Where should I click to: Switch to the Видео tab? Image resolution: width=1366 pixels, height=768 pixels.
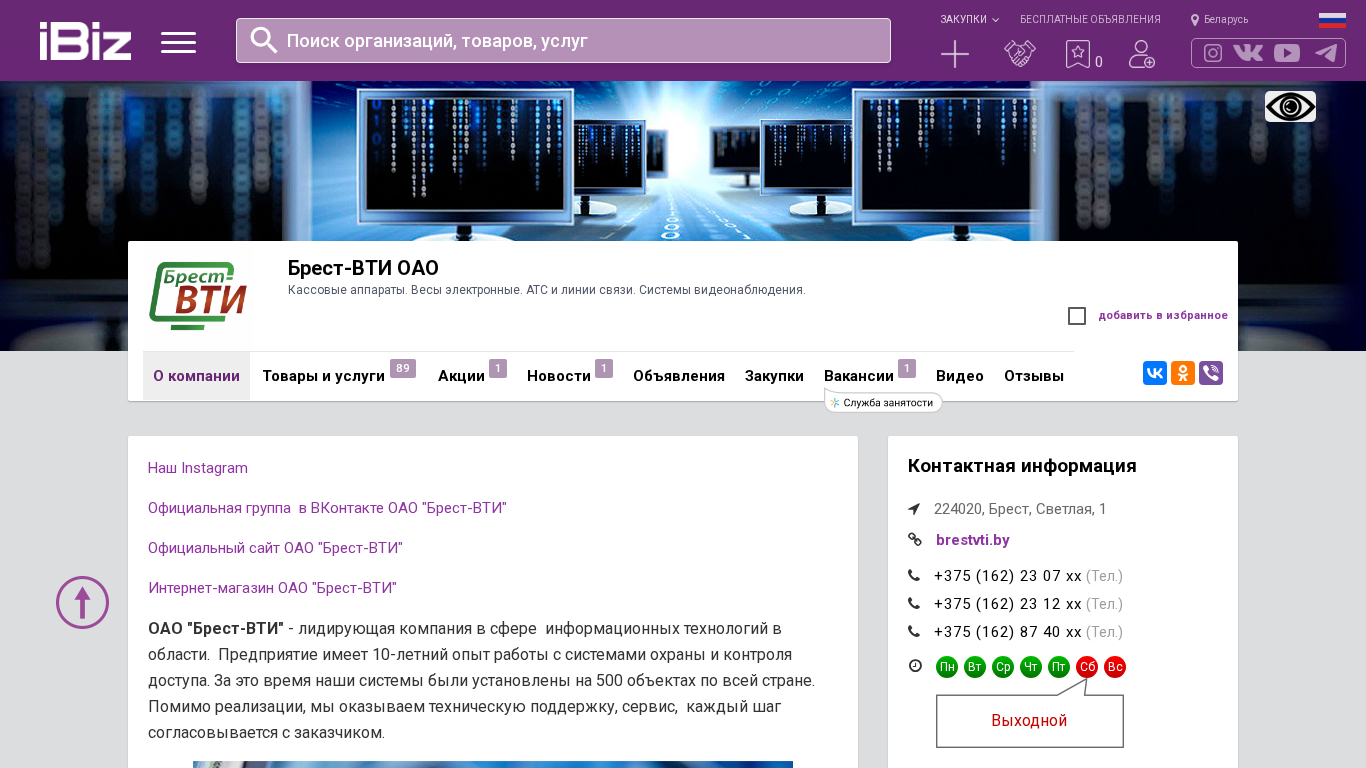(x=960, y=376)
